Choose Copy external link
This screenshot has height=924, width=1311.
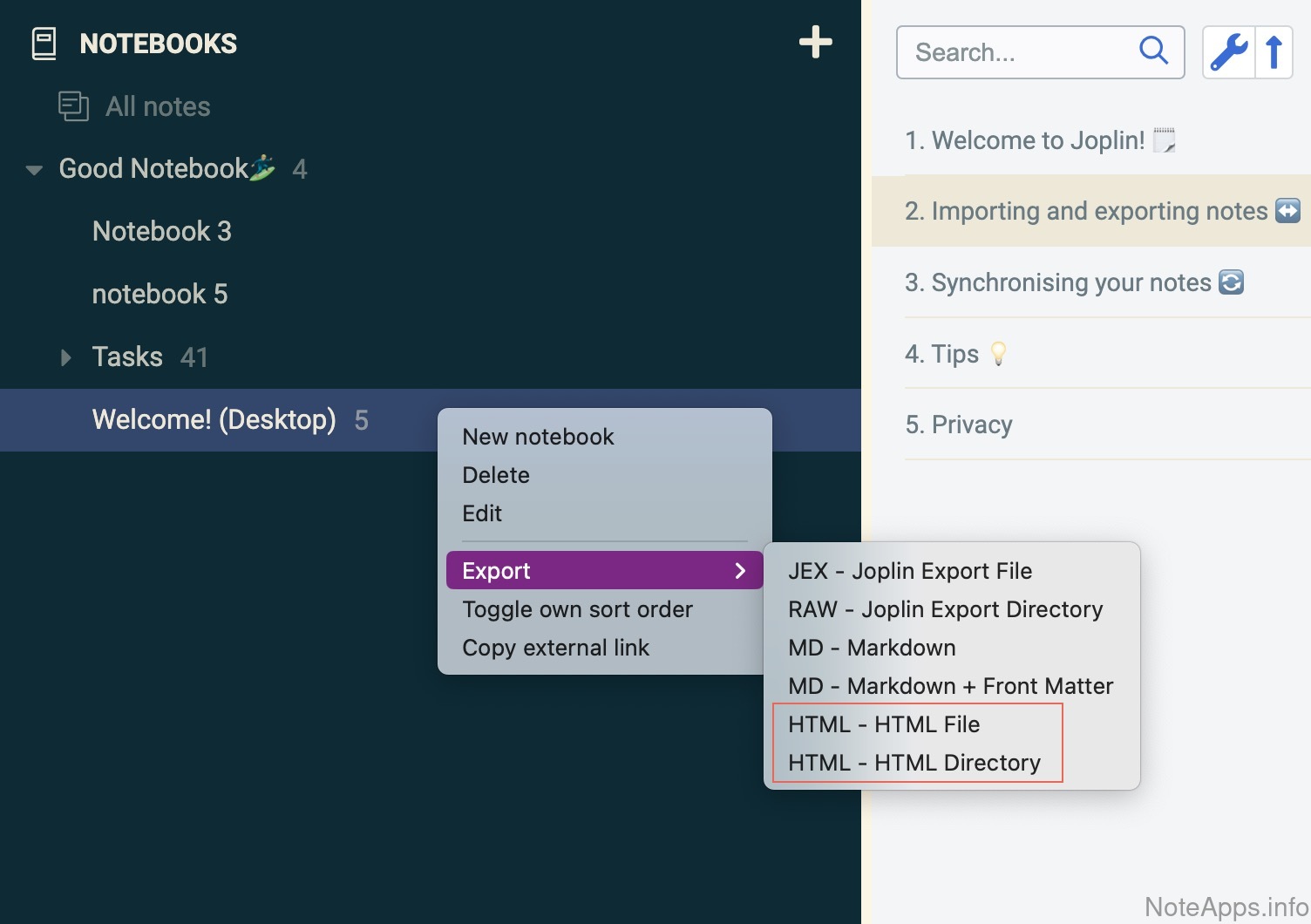[555, 648]
